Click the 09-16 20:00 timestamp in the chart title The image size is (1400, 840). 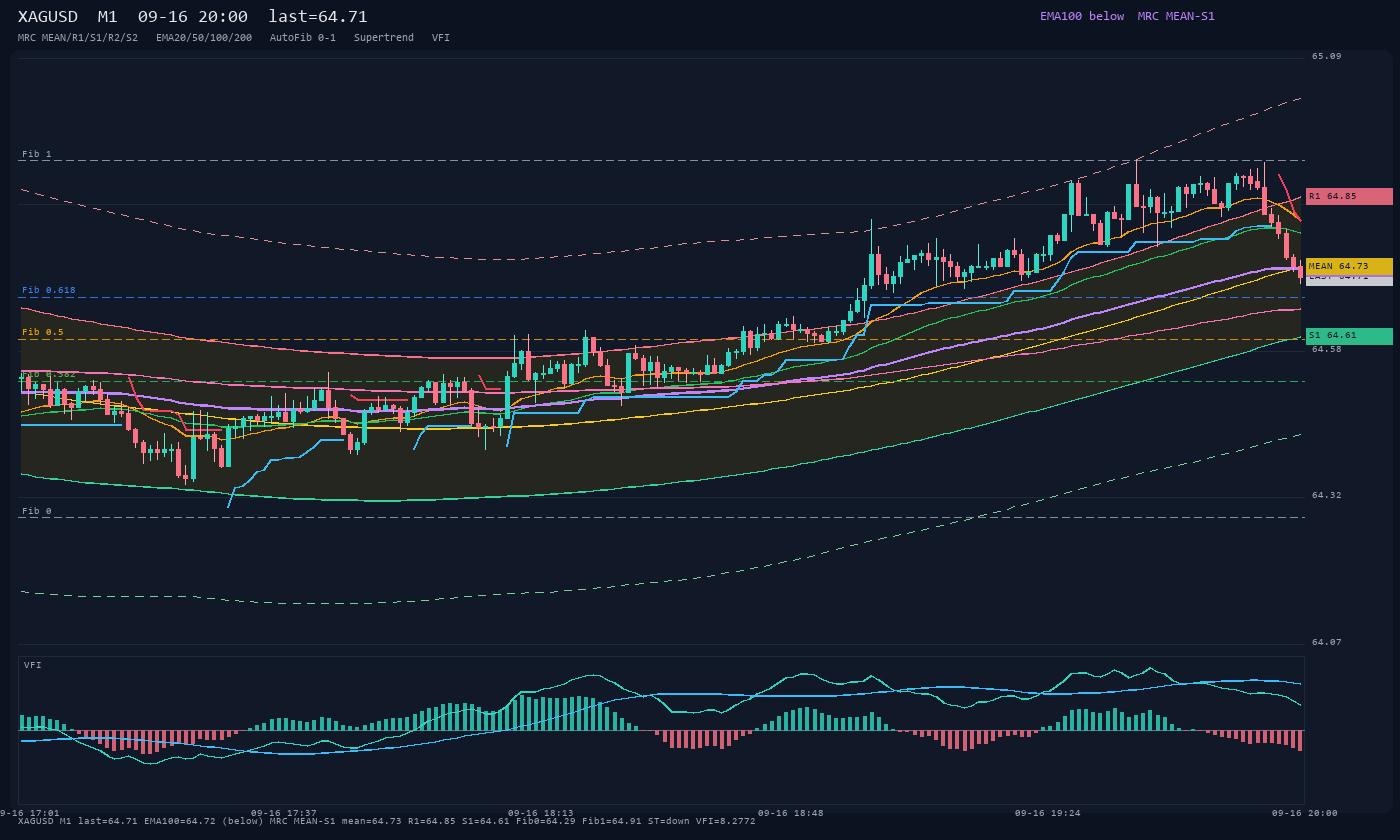pyautogui.click(x=193, y=17)
